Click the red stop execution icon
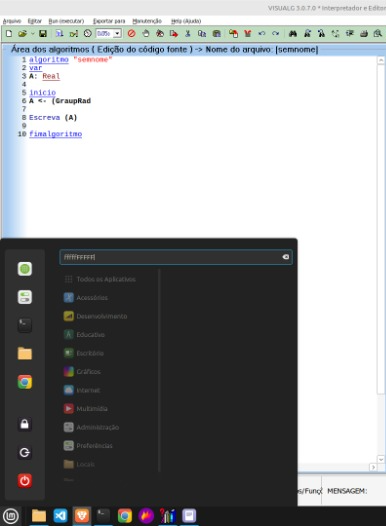 pos(131,34)
